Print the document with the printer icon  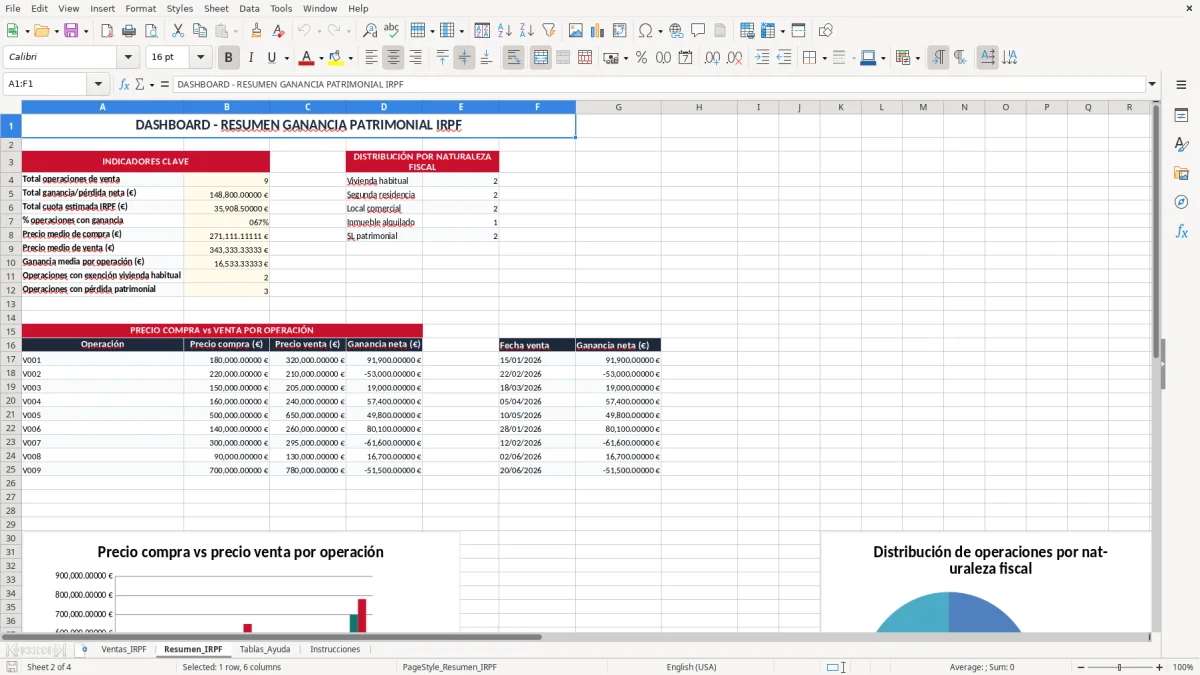[129, 31]
